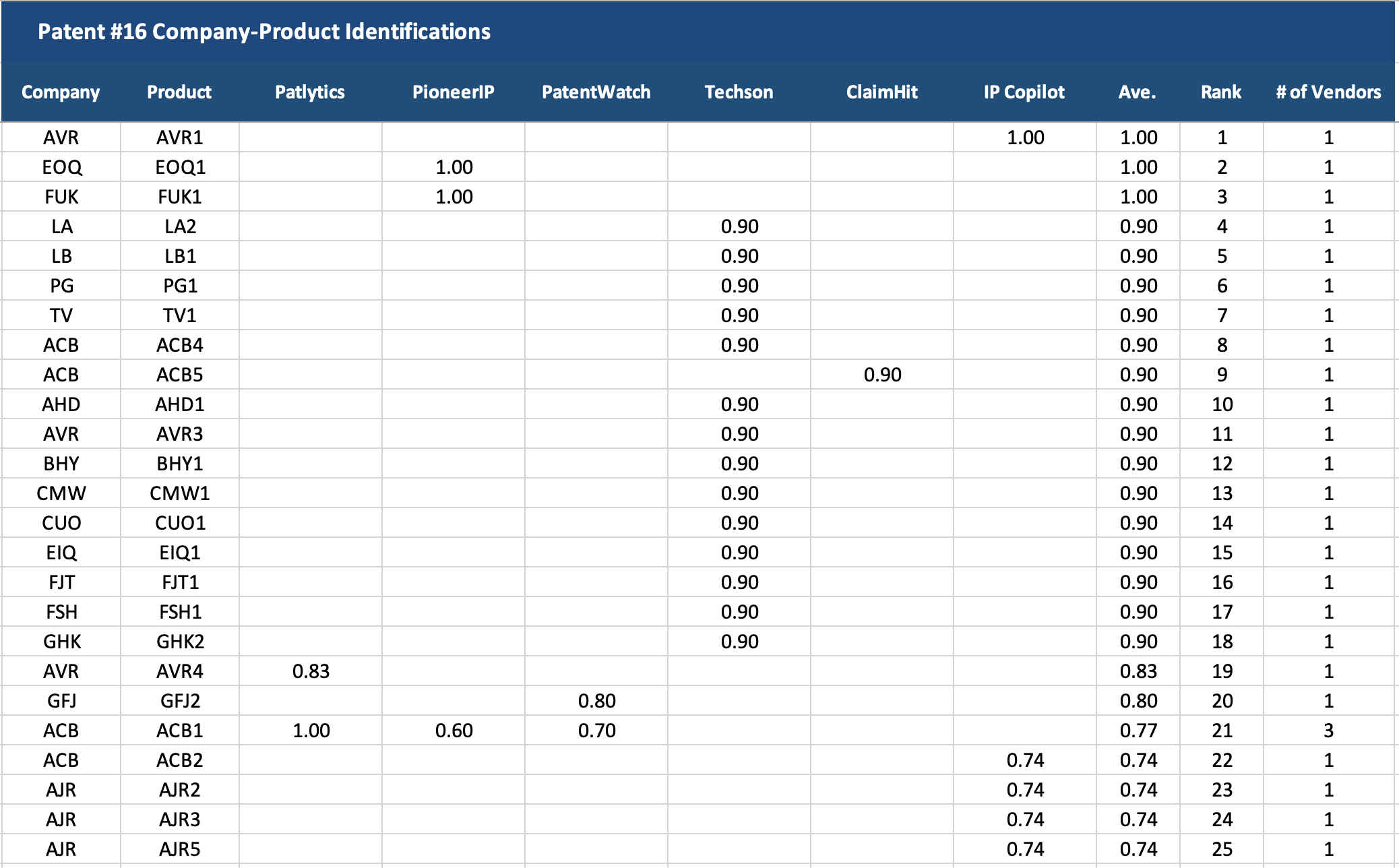Select the product cell "ACB1"
The width and height of the screenshot is (1399, 868).
(x=180, y=731)
